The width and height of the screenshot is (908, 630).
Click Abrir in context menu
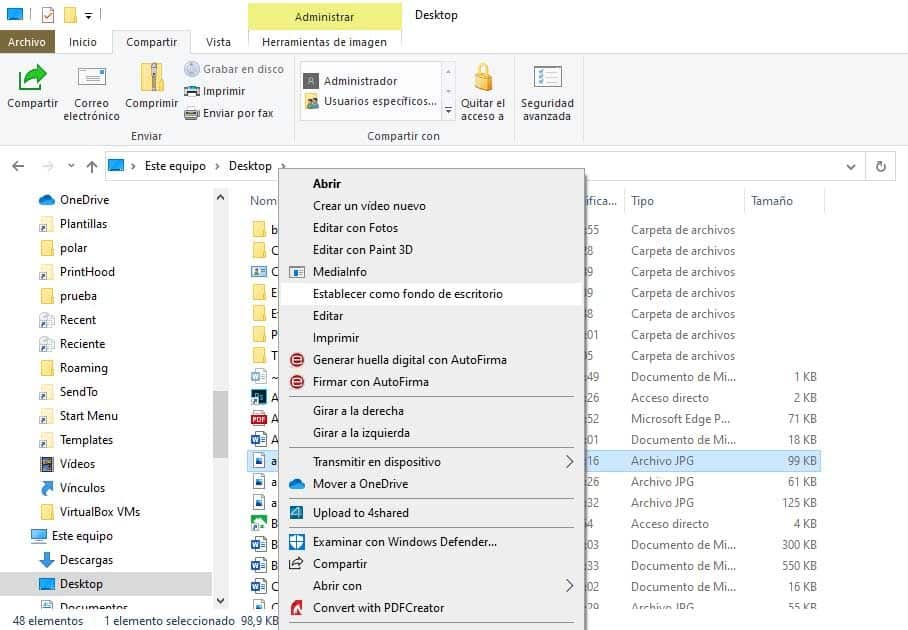[x=431, y=184]
